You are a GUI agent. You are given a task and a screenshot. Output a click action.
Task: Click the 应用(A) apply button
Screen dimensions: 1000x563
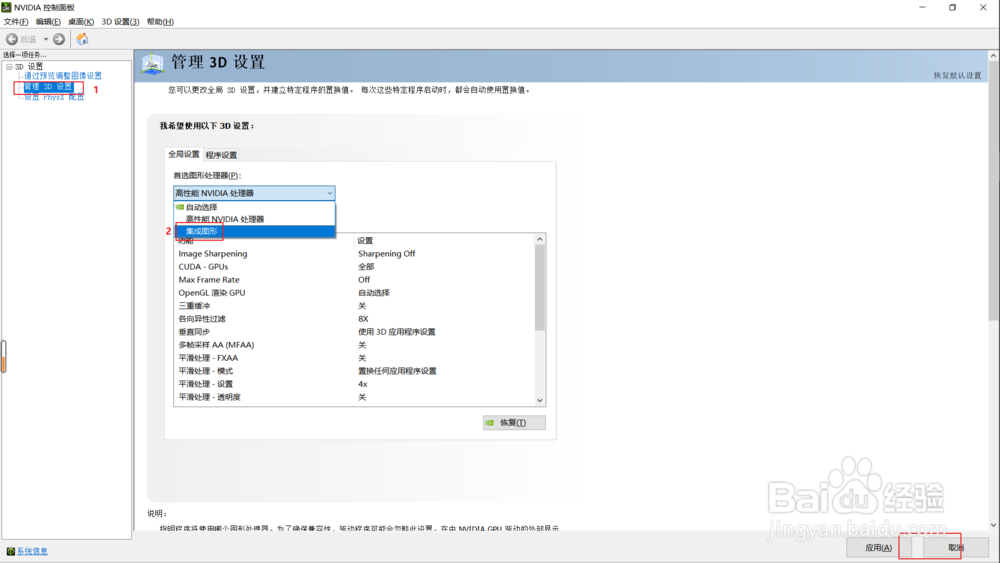click(878, 548)
